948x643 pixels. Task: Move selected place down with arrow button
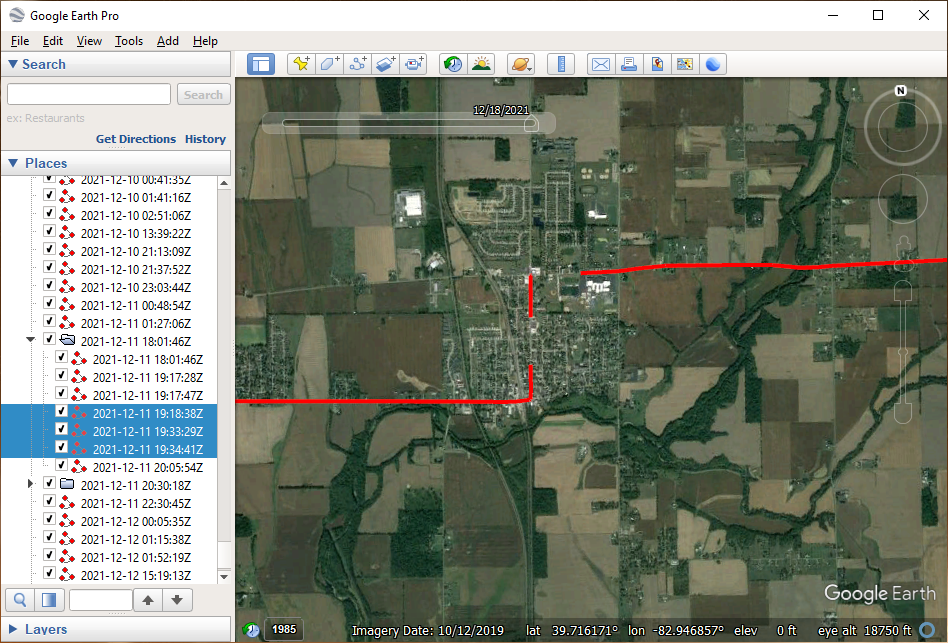pyautogui.click(x=177, y=600)
